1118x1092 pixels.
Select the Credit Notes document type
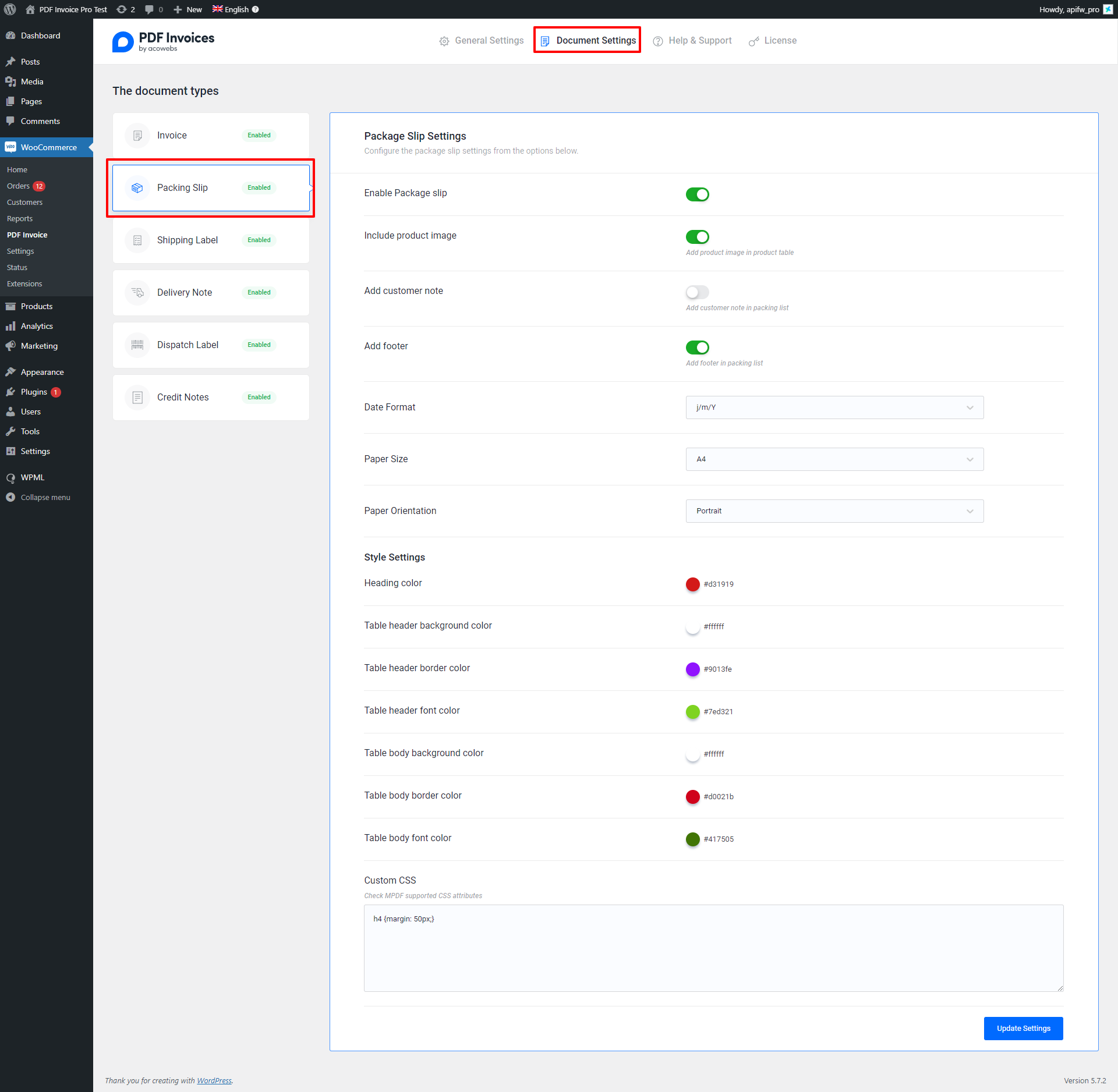click(x=211, y=398)
